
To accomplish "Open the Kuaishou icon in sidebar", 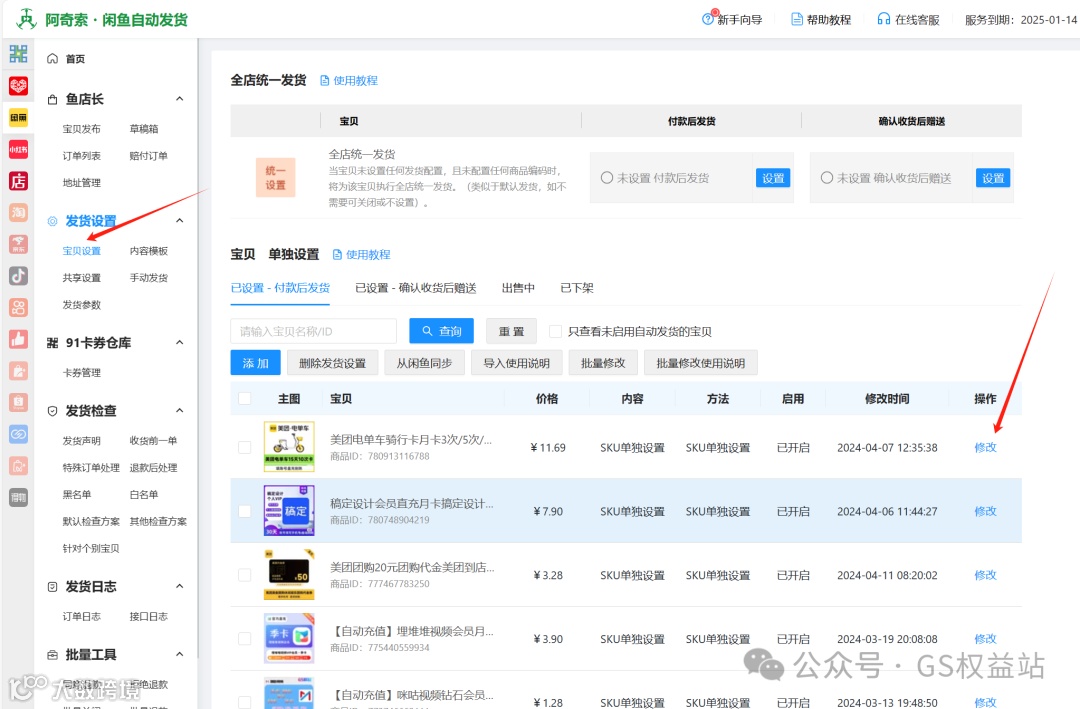I will 19,307.
